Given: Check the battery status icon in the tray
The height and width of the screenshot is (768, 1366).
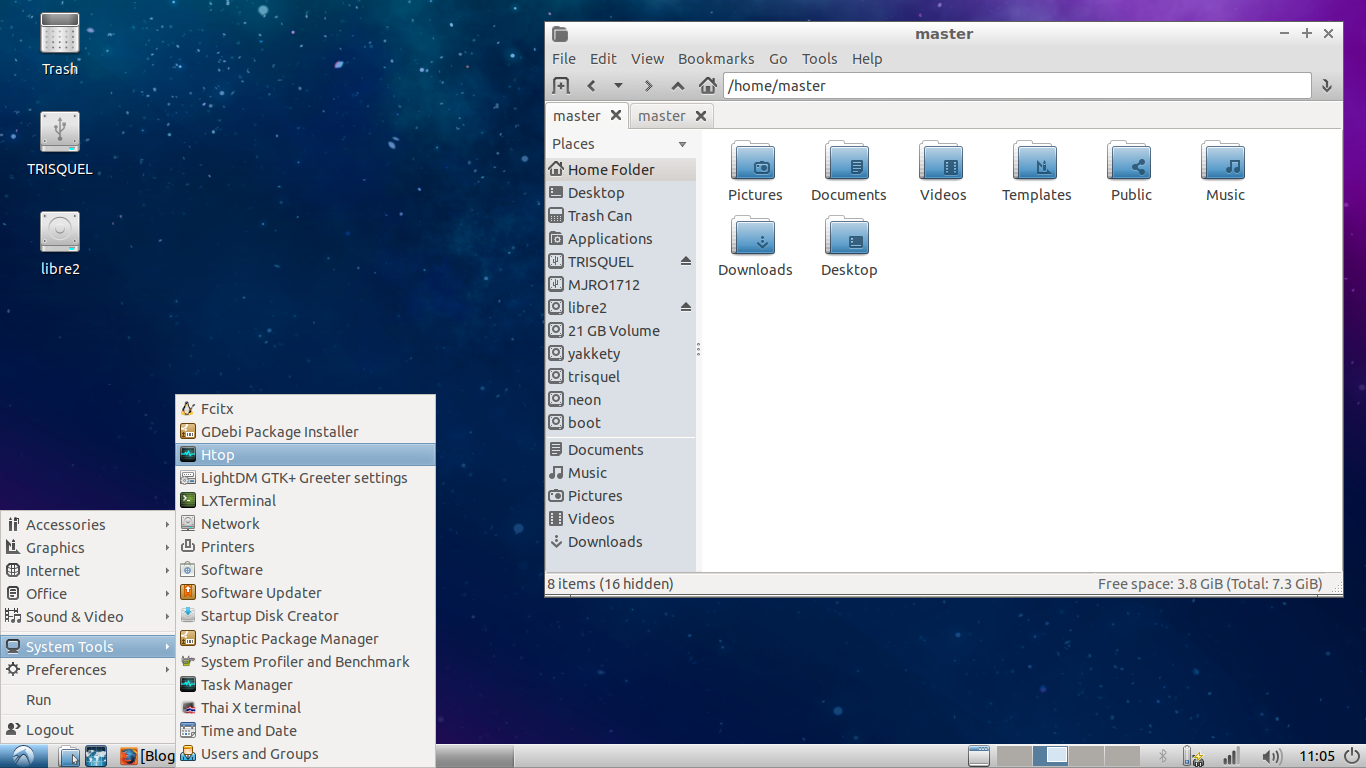Looking at the screenshot, I should 1194,757.
